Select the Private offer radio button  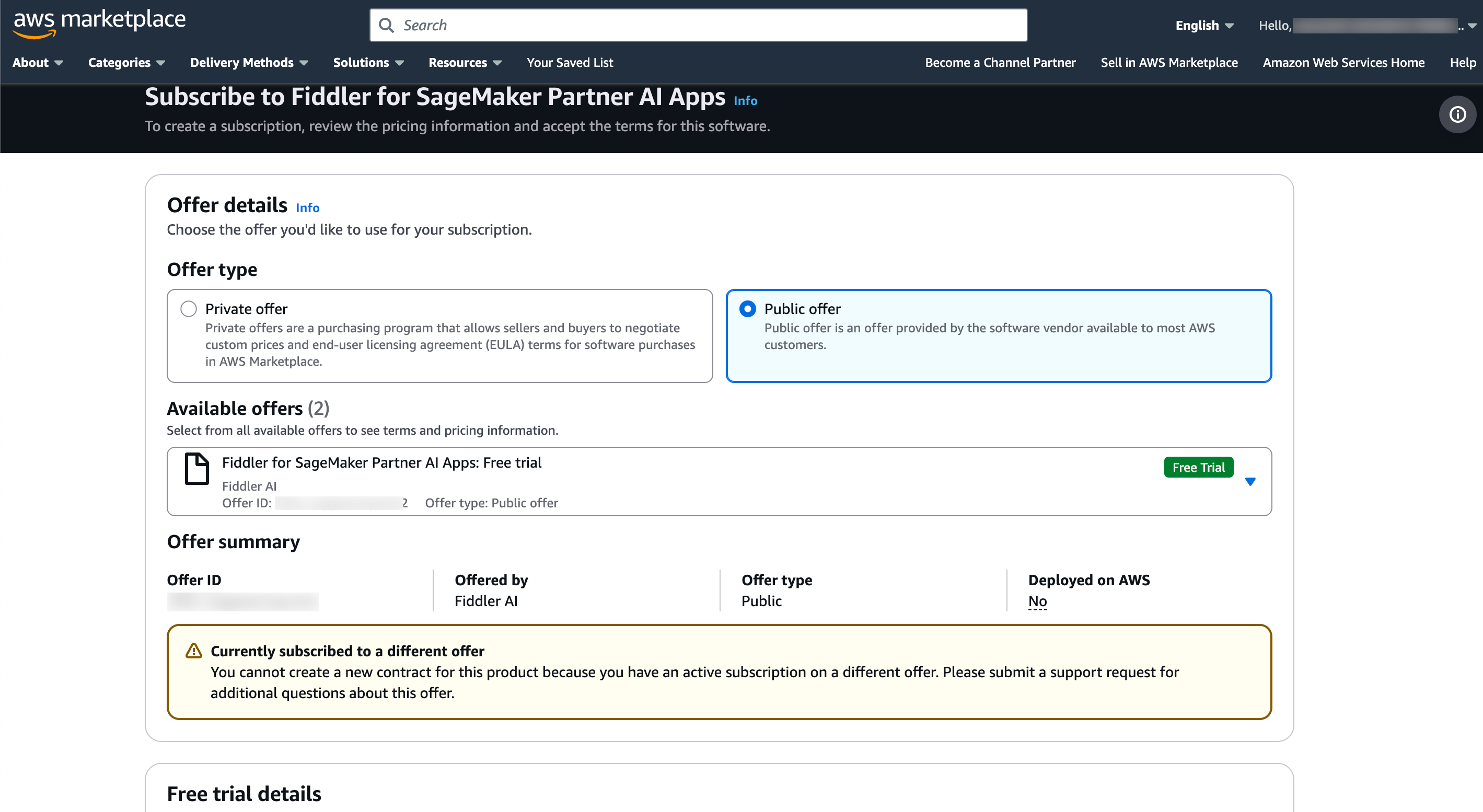pos(188,308)
